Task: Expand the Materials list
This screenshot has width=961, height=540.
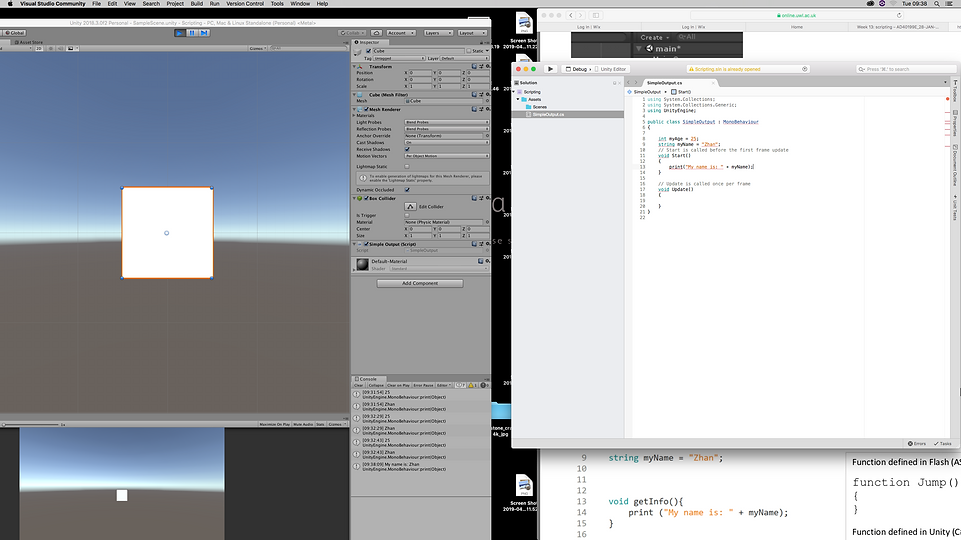Action: click(x=354, y=115)
